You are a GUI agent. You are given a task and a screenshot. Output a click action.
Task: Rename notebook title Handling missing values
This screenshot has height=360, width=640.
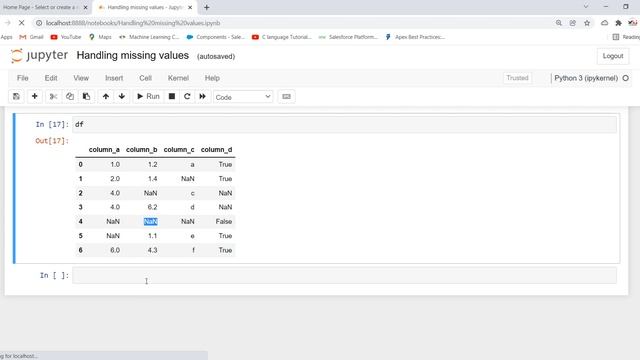click(133, 56)
